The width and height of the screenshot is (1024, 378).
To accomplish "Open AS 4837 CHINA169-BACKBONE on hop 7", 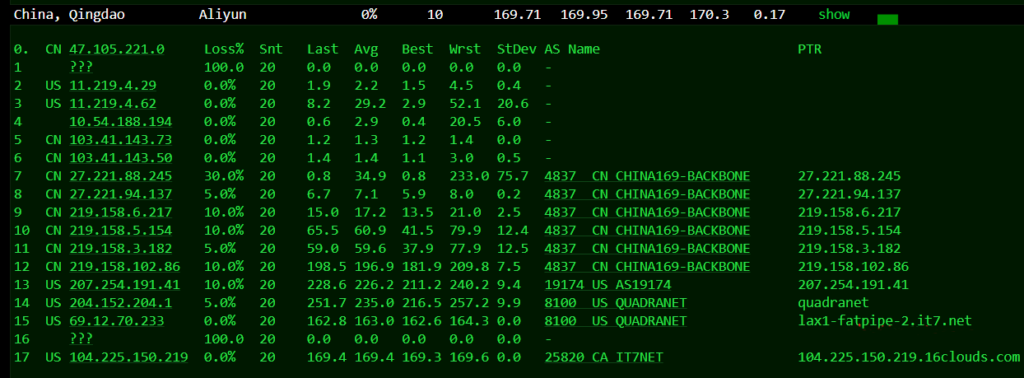I will pos(647,176).
